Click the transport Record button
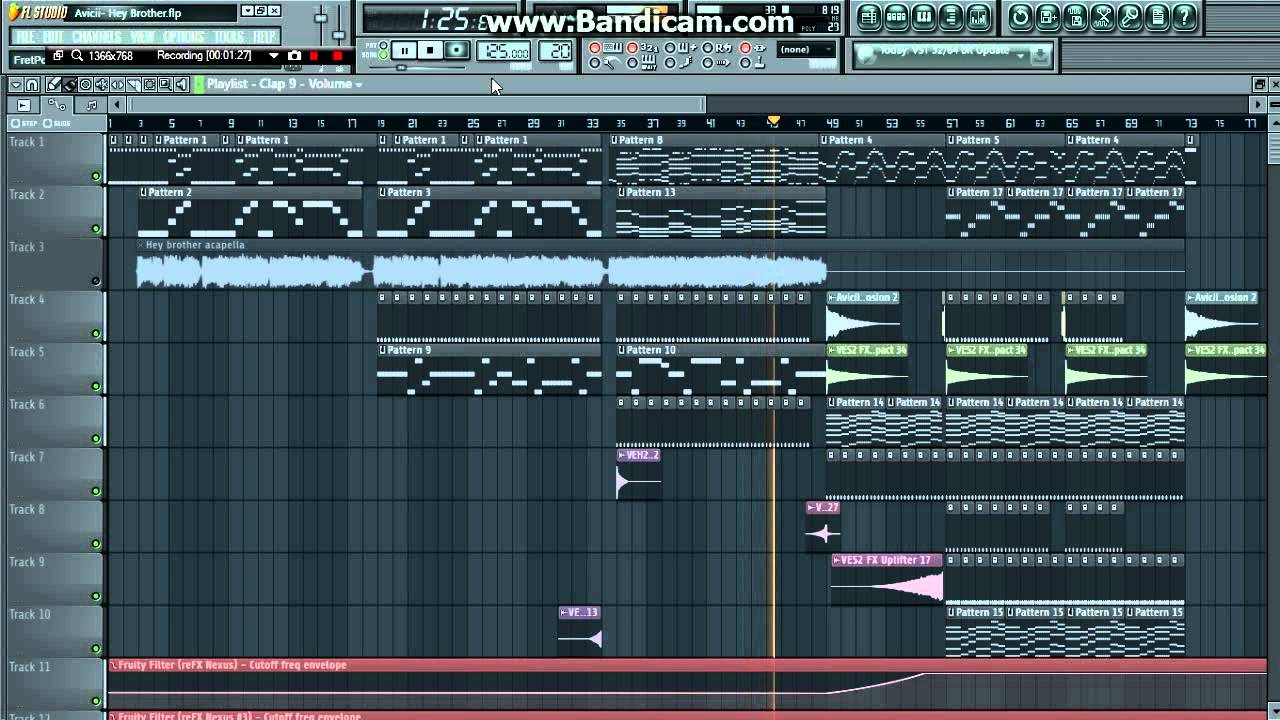This screenshot has height=720, width=1280. click(x=456, y=50)
